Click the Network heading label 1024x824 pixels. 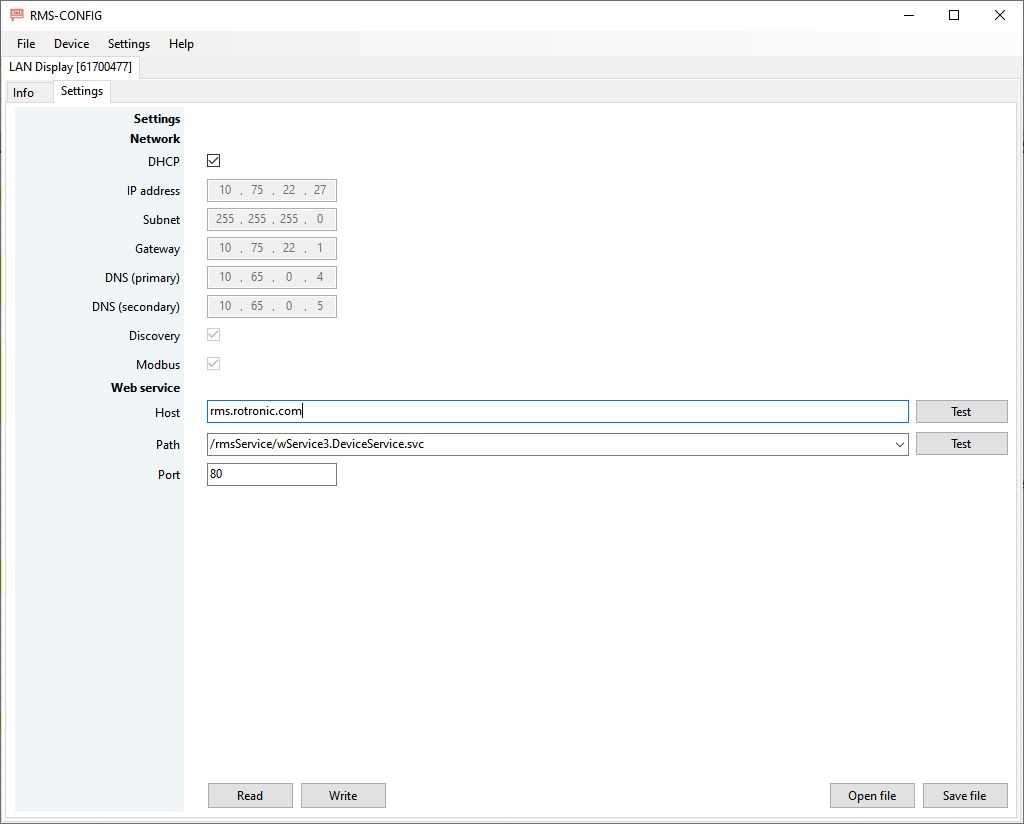pyautogui.click(x=155, y=139)
